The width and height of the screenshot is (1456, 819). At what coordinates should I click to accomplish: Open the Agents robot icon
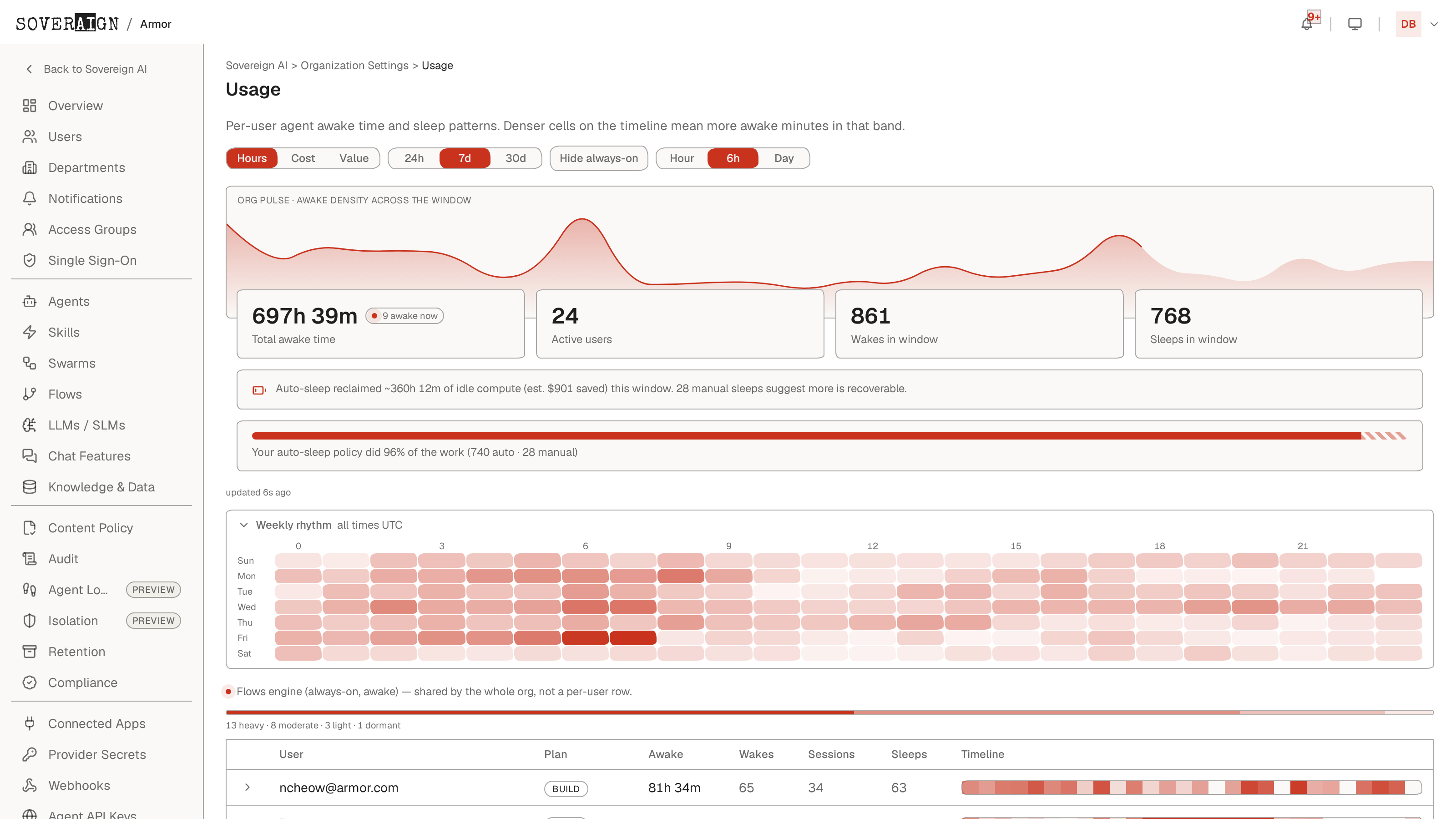pyautogui.click(x=30, y=301)
